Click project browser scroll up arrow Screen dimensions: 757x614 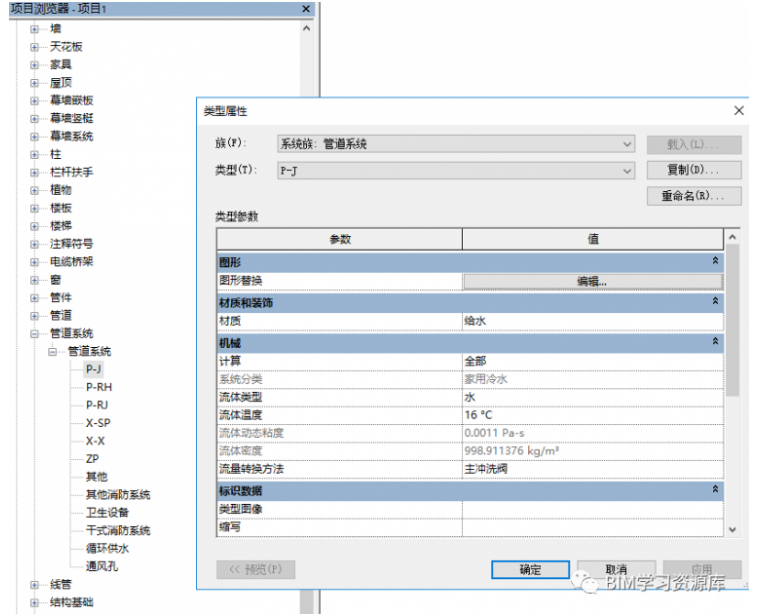coord(306,28)
